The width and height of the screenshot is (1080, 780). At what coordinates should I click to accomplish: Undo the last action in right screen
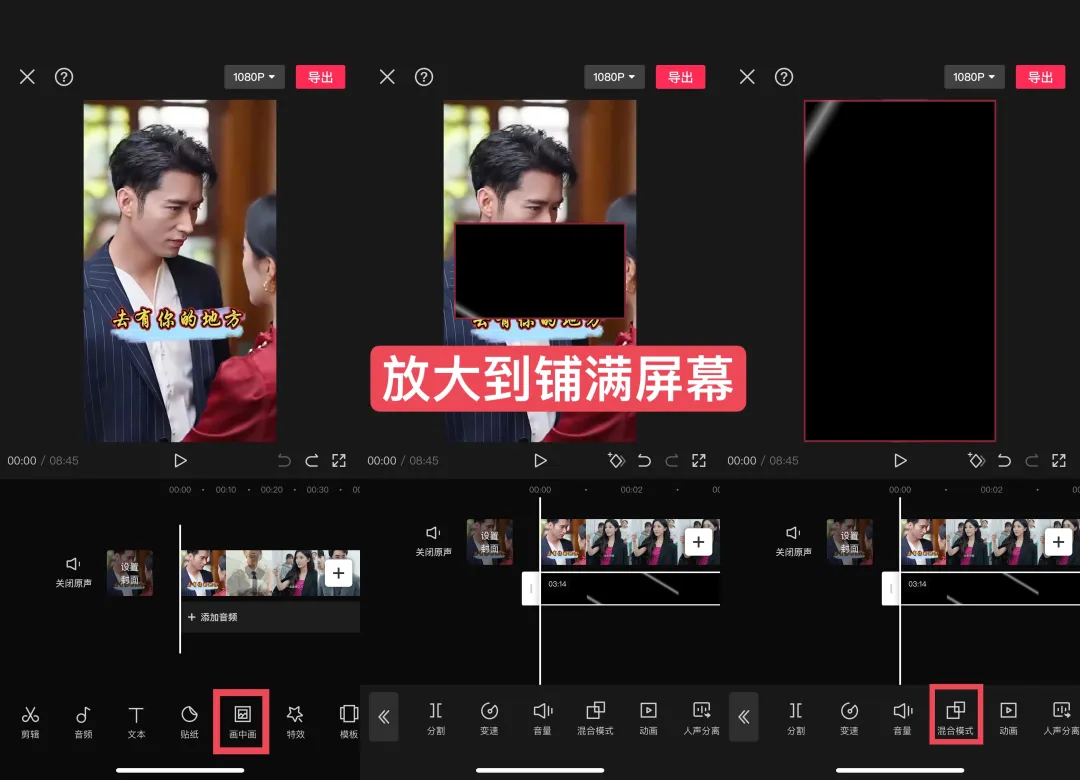pyautogui.click(x=1004, y=460)
